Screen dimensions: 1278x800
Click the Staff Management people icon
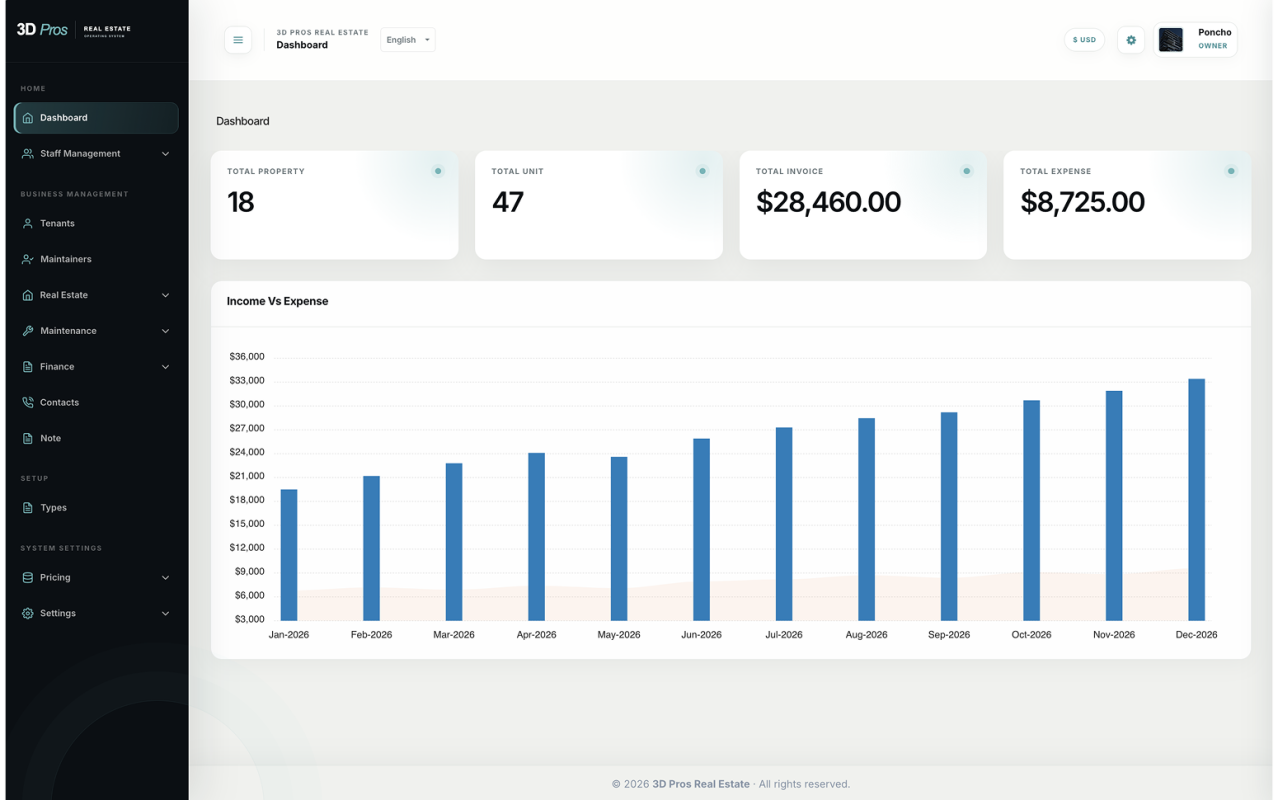click(28, 154)
